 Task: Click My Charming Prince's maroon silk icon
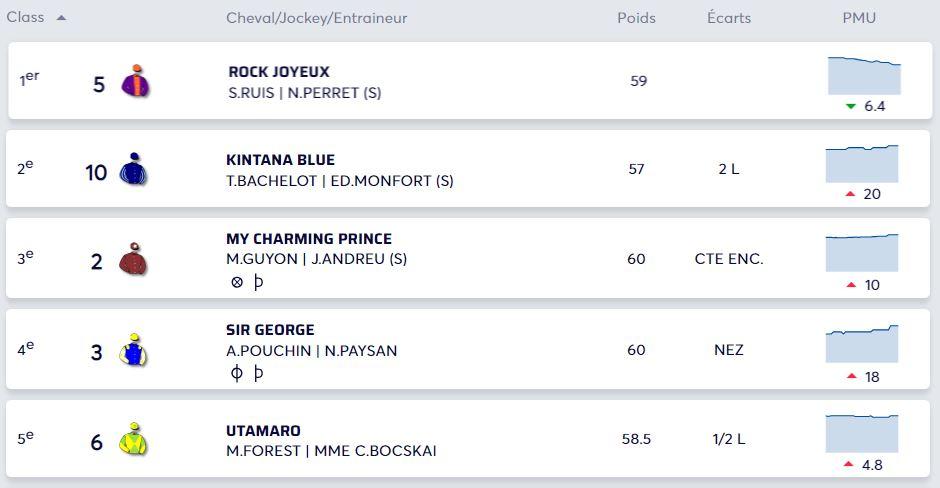pos(133,259)
